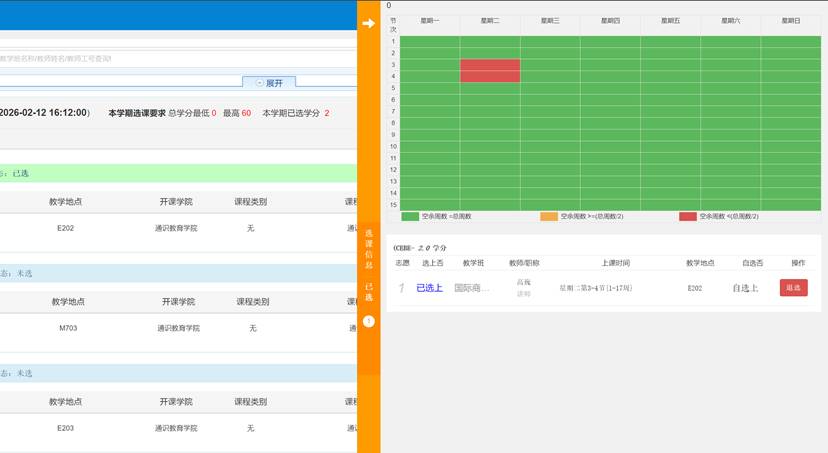This screenshot has height=453, width=828.
Task: Click the 国际商... class name in selected list
Action: [x=474, y=288]
